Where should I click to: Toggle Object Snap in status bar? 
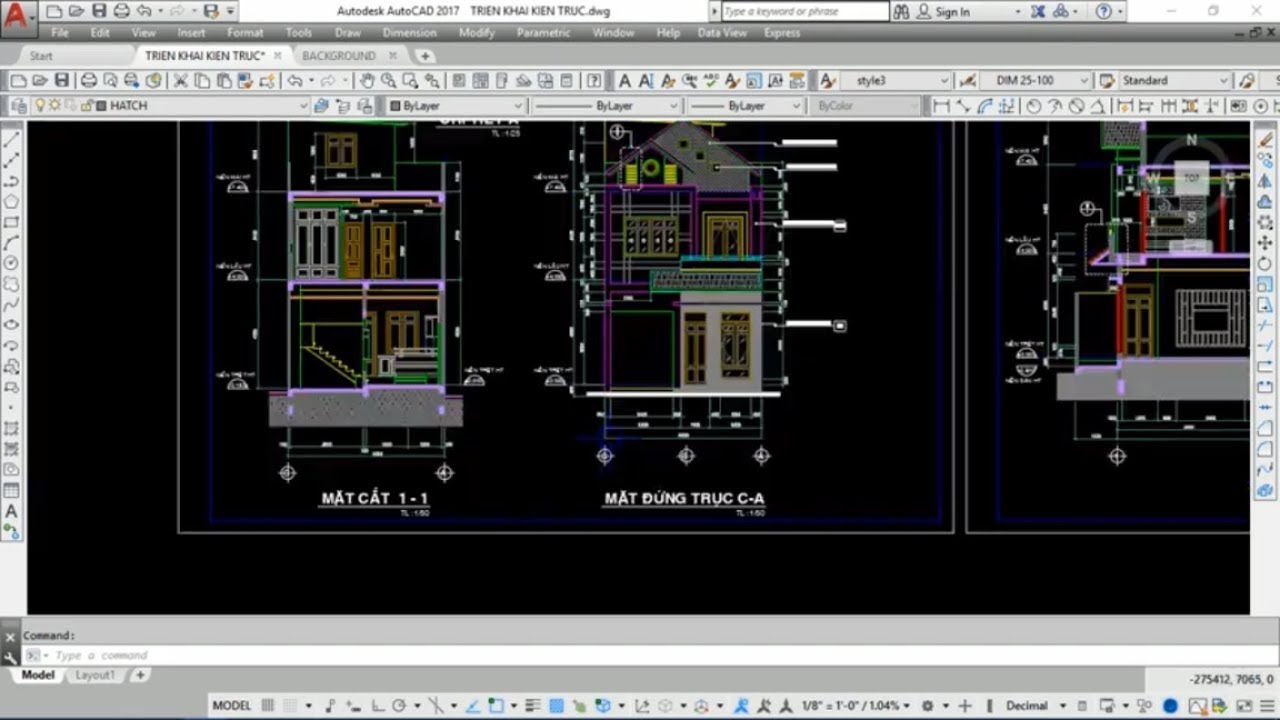click(x=496, y=705)
